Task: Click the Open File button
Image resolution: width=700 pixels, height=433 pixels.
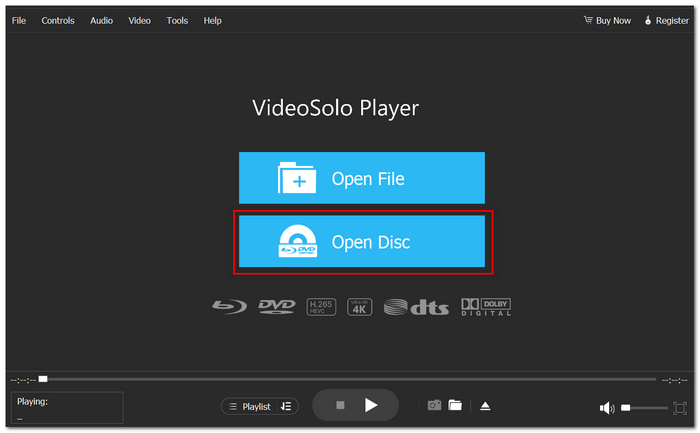Action: click(x=362, y=178)
